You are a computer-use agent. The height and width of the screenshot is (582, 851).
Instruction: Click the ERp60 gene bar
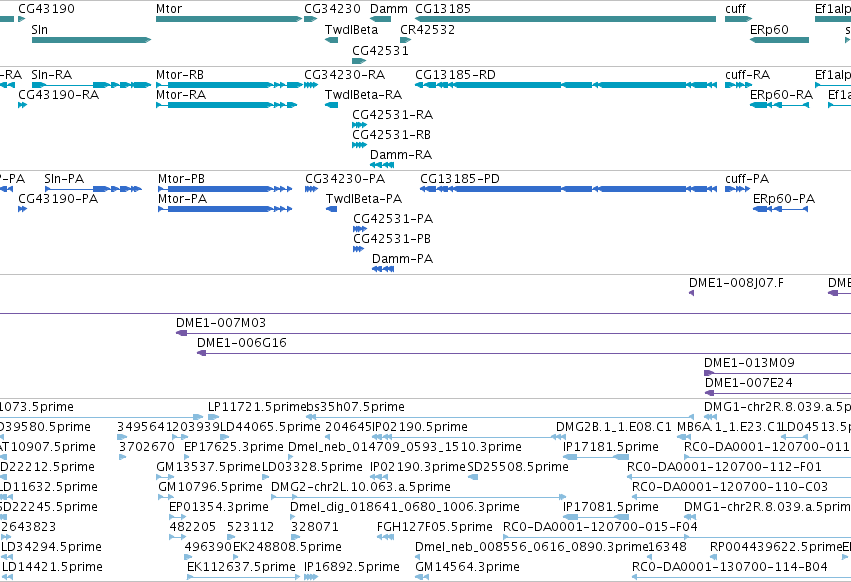point(779,40)
